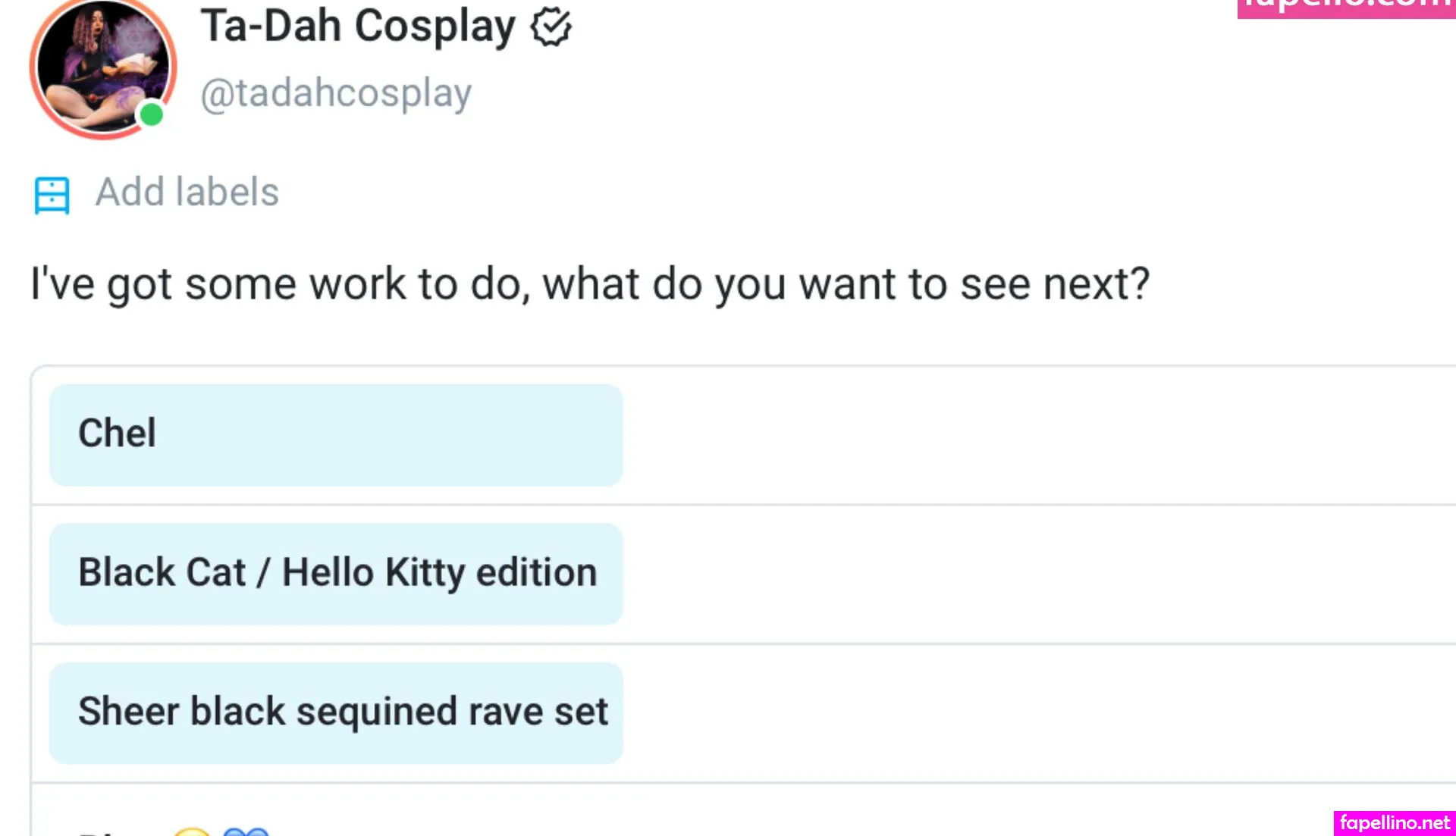
Task: Open the Ta-Dah Cosplay display name link
Action: (x=357, y=27)
